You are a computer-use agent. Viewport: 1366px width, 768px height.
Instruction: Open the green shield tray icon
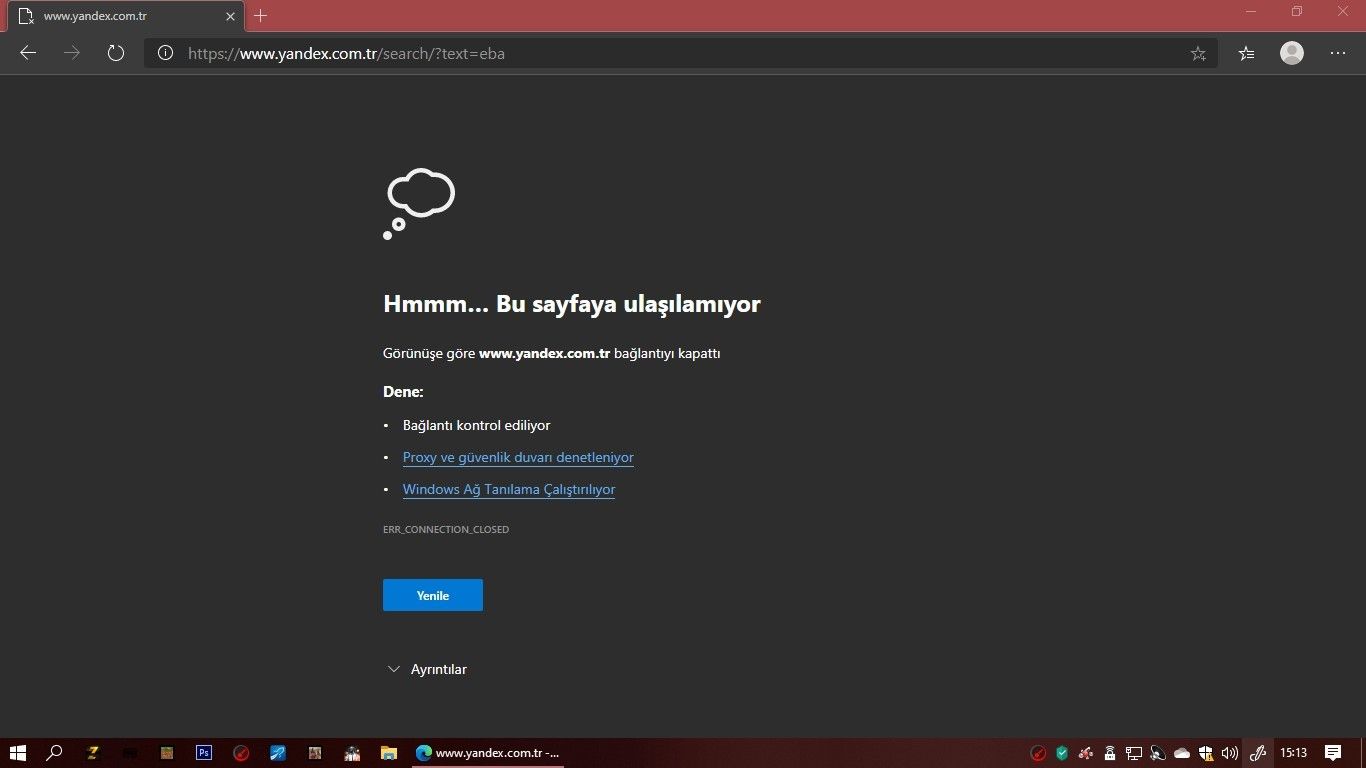[1062, 753]
